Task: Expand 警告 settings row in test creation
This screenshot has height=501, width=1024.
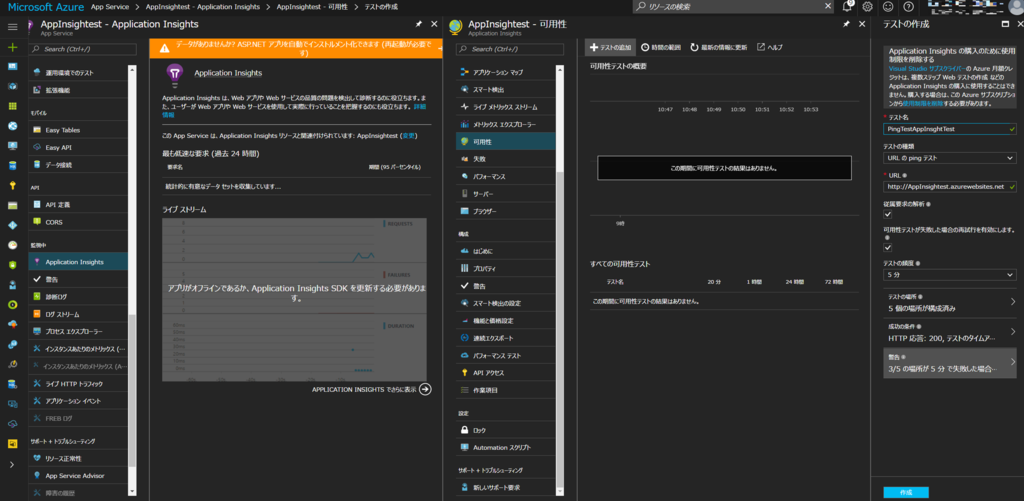Action: [950, 363]
